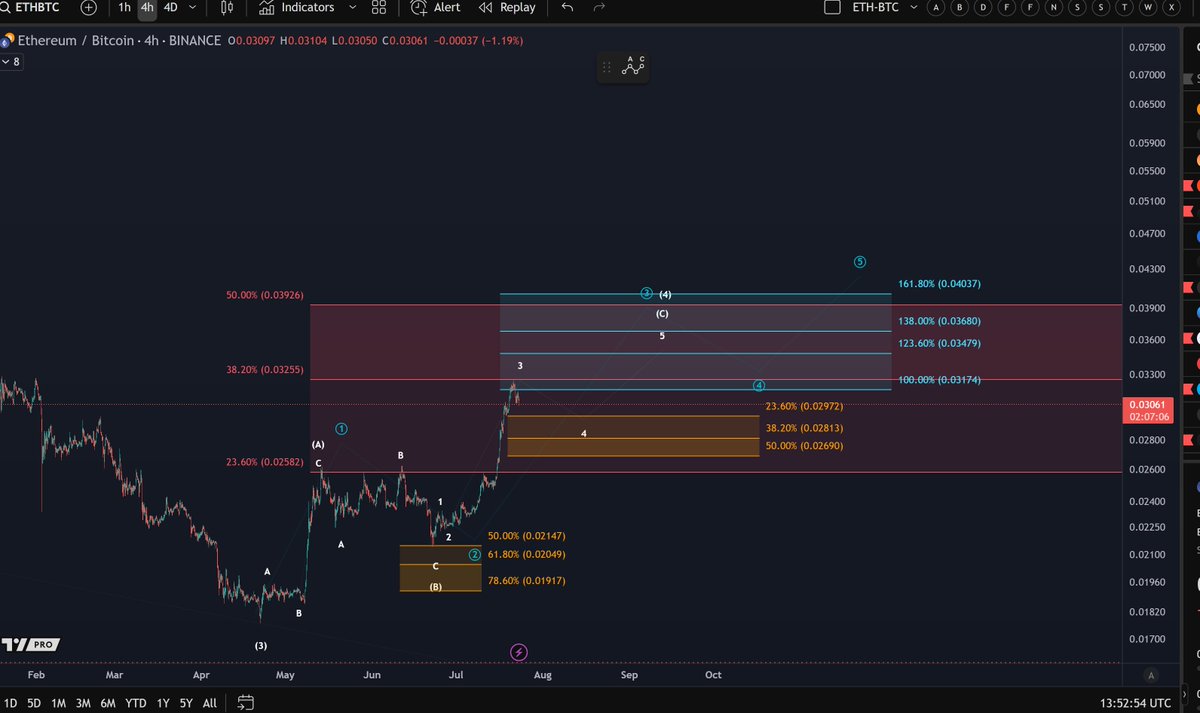The width and height of the screenshot is (1200, 713).
Task: Click the Indicators chart icon
Action: point(265,8)
